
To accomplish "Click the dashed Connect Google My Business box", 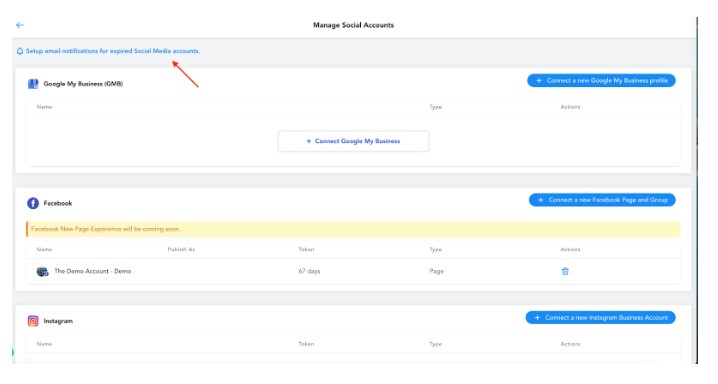I will pyautogui.click(x=353, y=141).
